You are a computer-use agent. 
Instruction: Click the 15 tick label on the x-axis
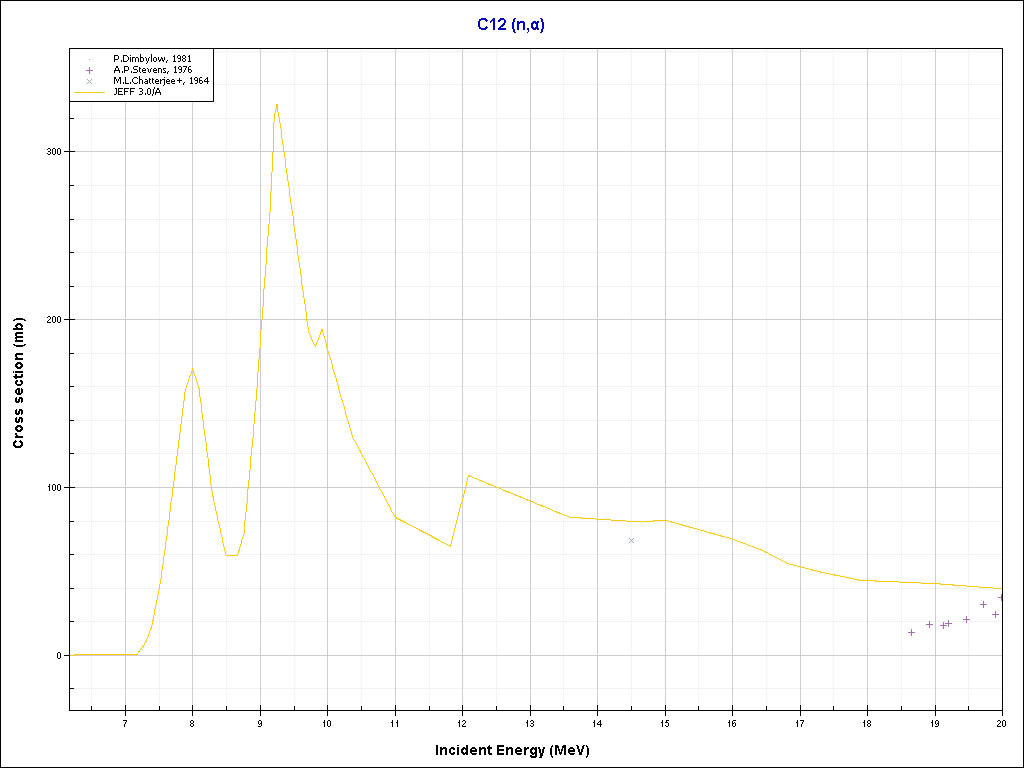tap(664, 723)
